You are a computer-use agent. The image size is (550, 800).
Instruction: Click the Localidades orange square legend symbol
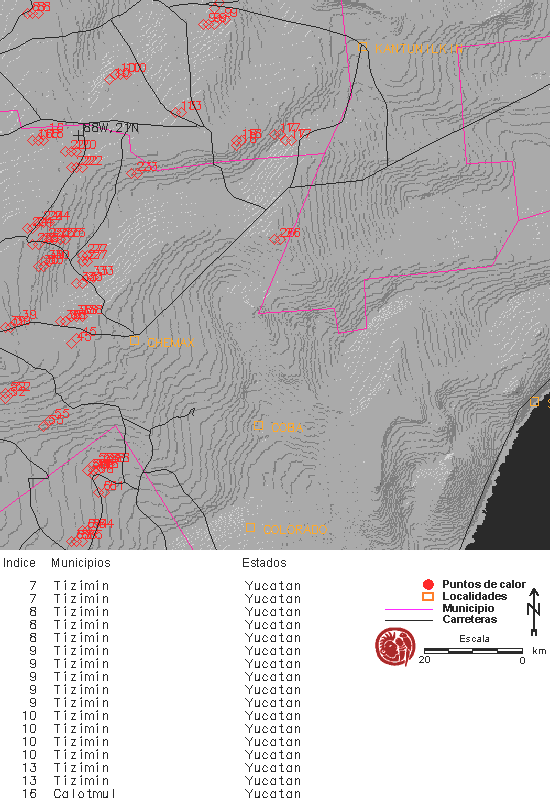coord(428,596)
